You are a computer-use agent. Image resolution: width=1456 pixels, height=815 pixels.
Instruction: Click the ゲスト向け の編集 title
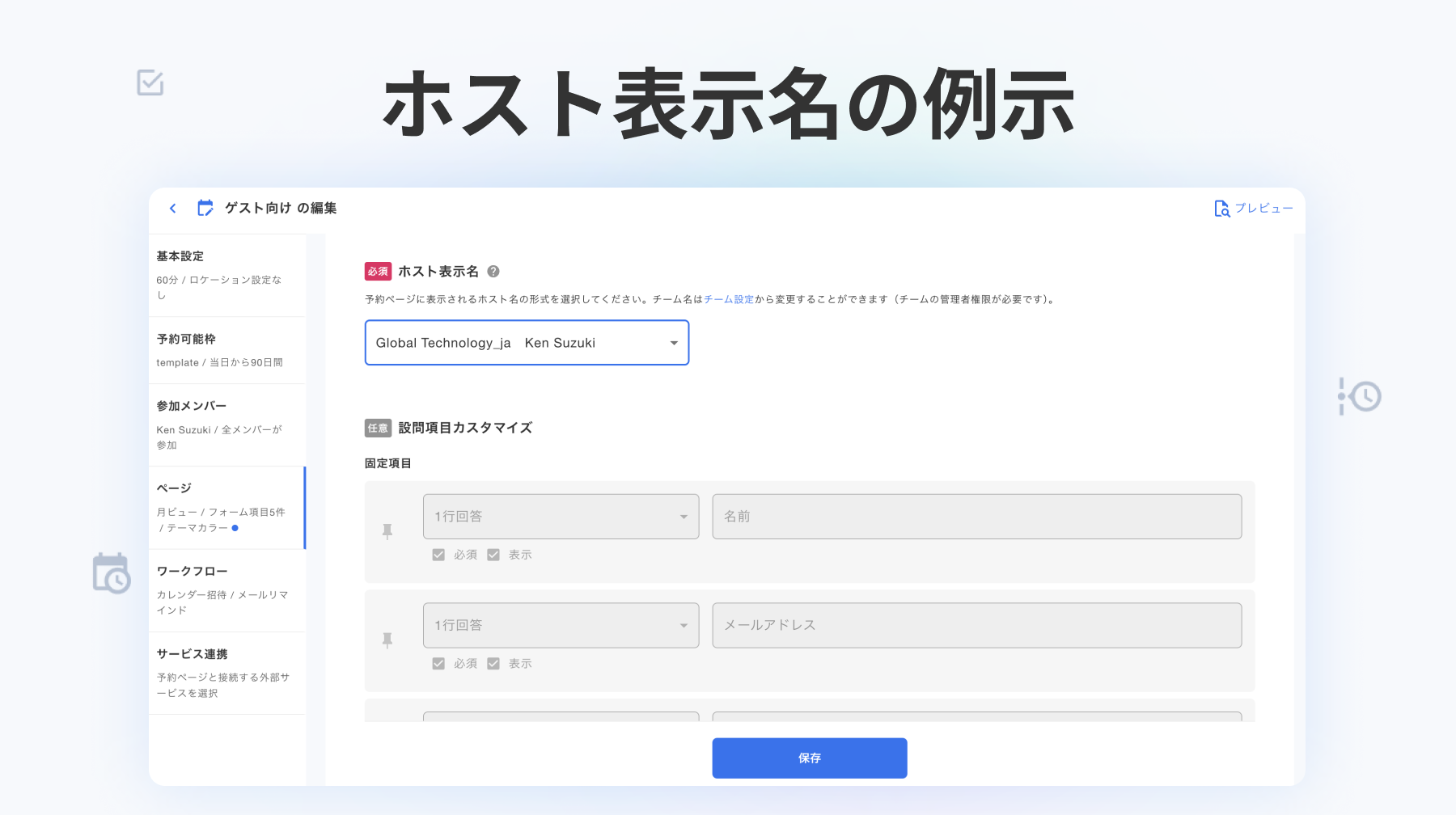(281, 208)
